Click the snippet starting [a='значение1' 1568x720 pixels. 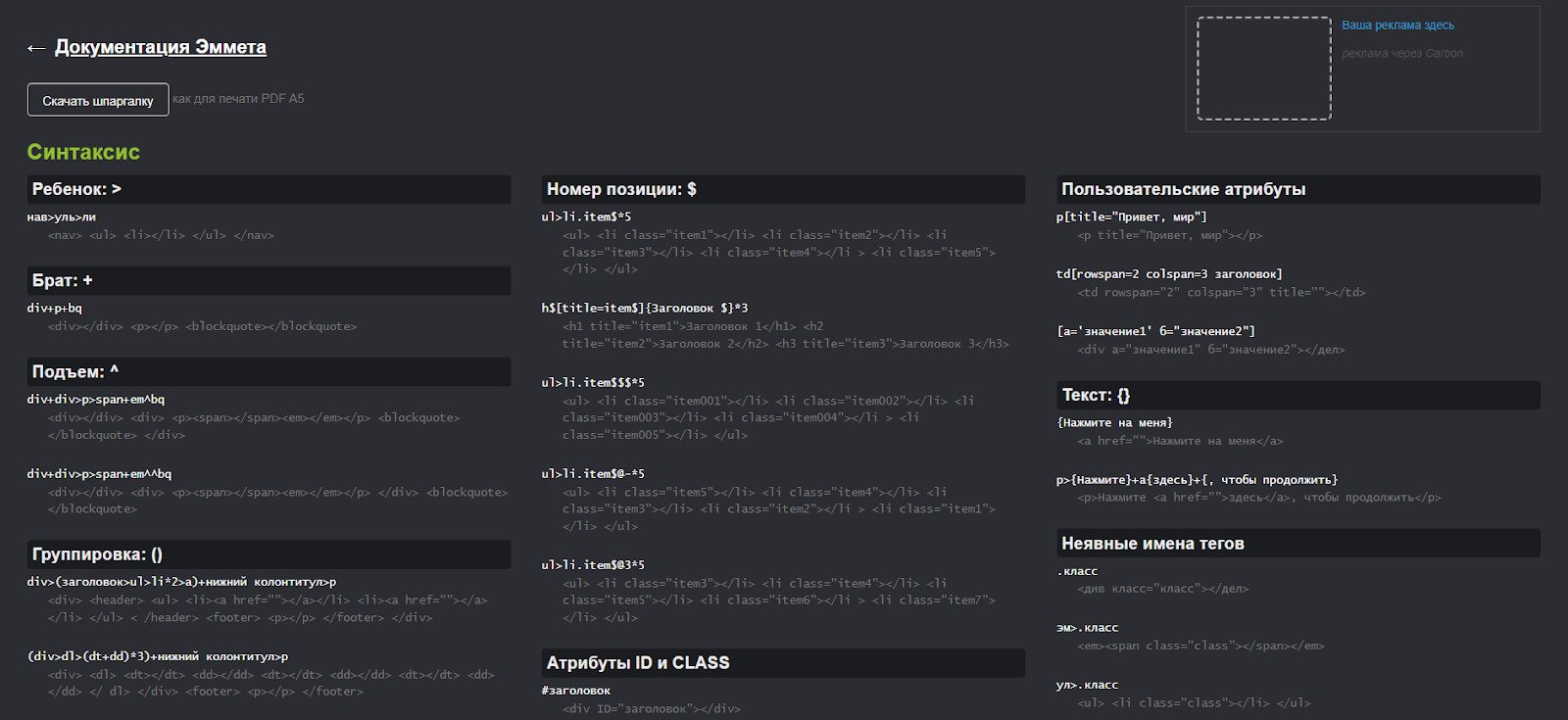click(1155, 331)
